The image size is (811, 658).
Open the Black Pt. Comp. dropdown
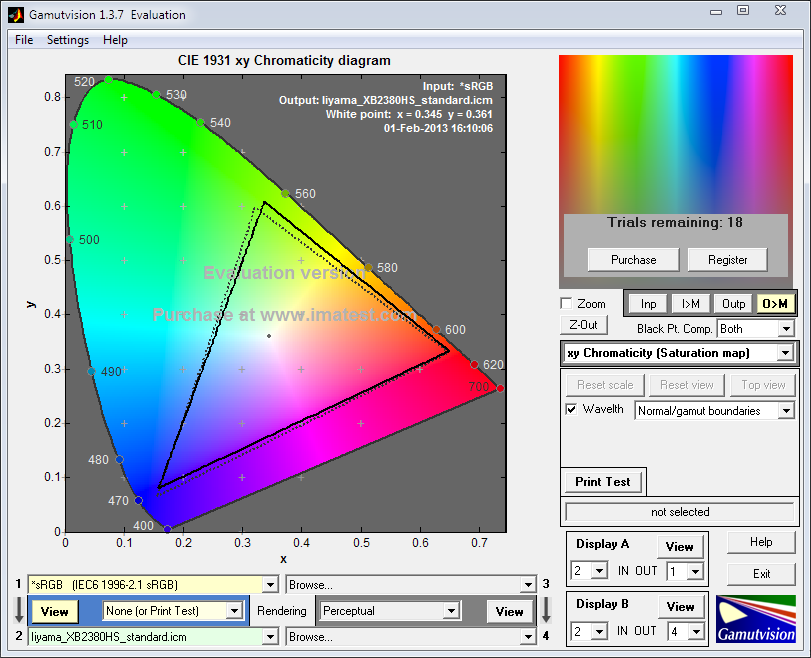tap(785, 329)
